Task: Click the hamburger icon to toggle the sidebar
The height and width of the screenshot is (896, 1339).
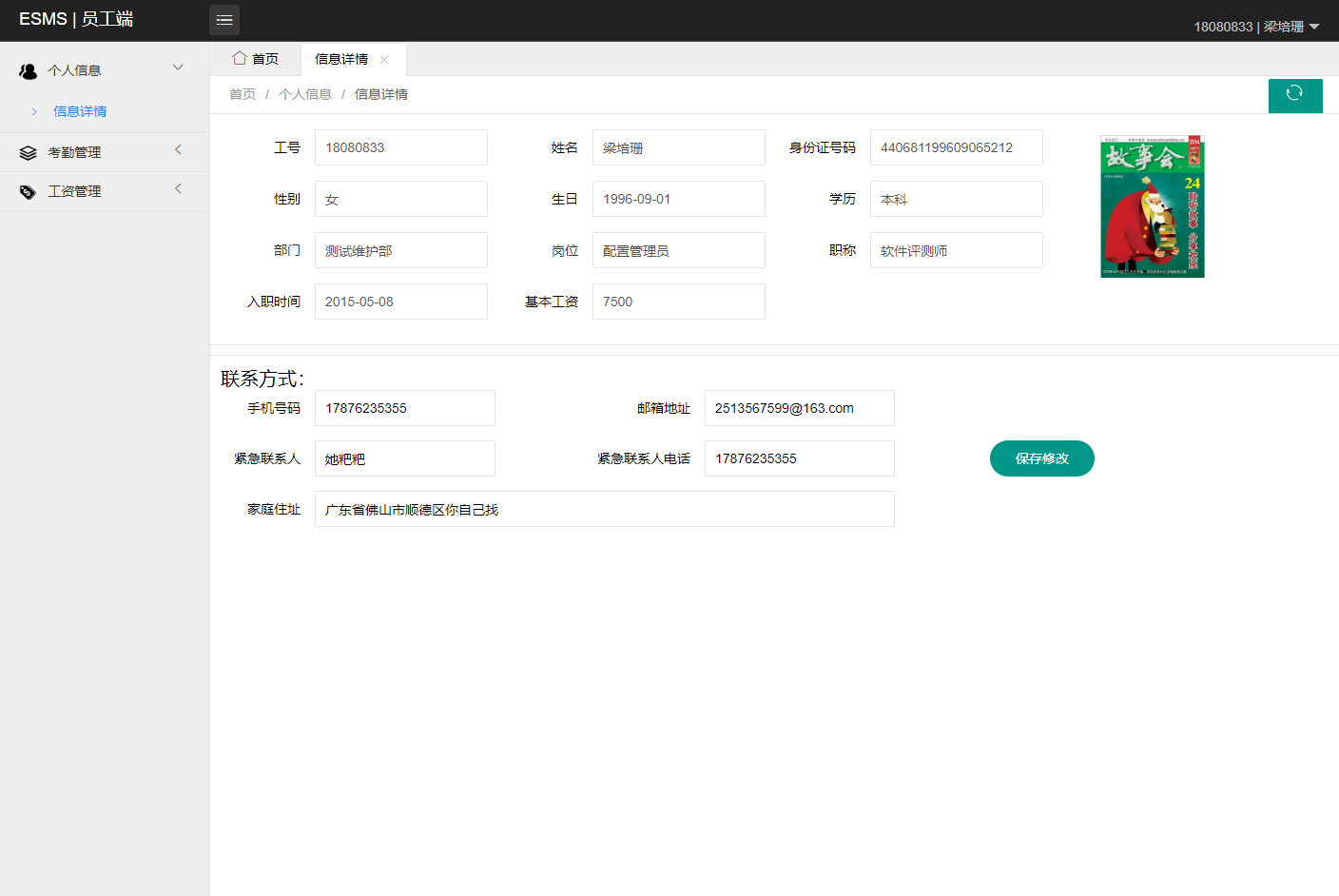Action: [224, 19]
